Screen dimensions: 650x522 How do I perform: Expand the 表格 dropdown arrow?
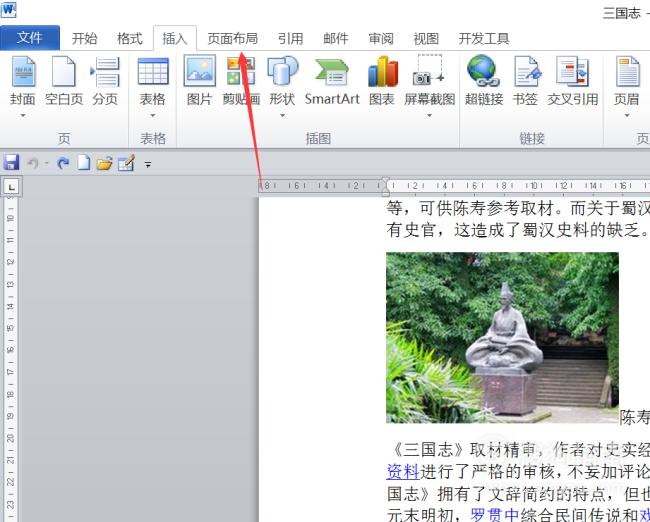[x=153, y=115]
